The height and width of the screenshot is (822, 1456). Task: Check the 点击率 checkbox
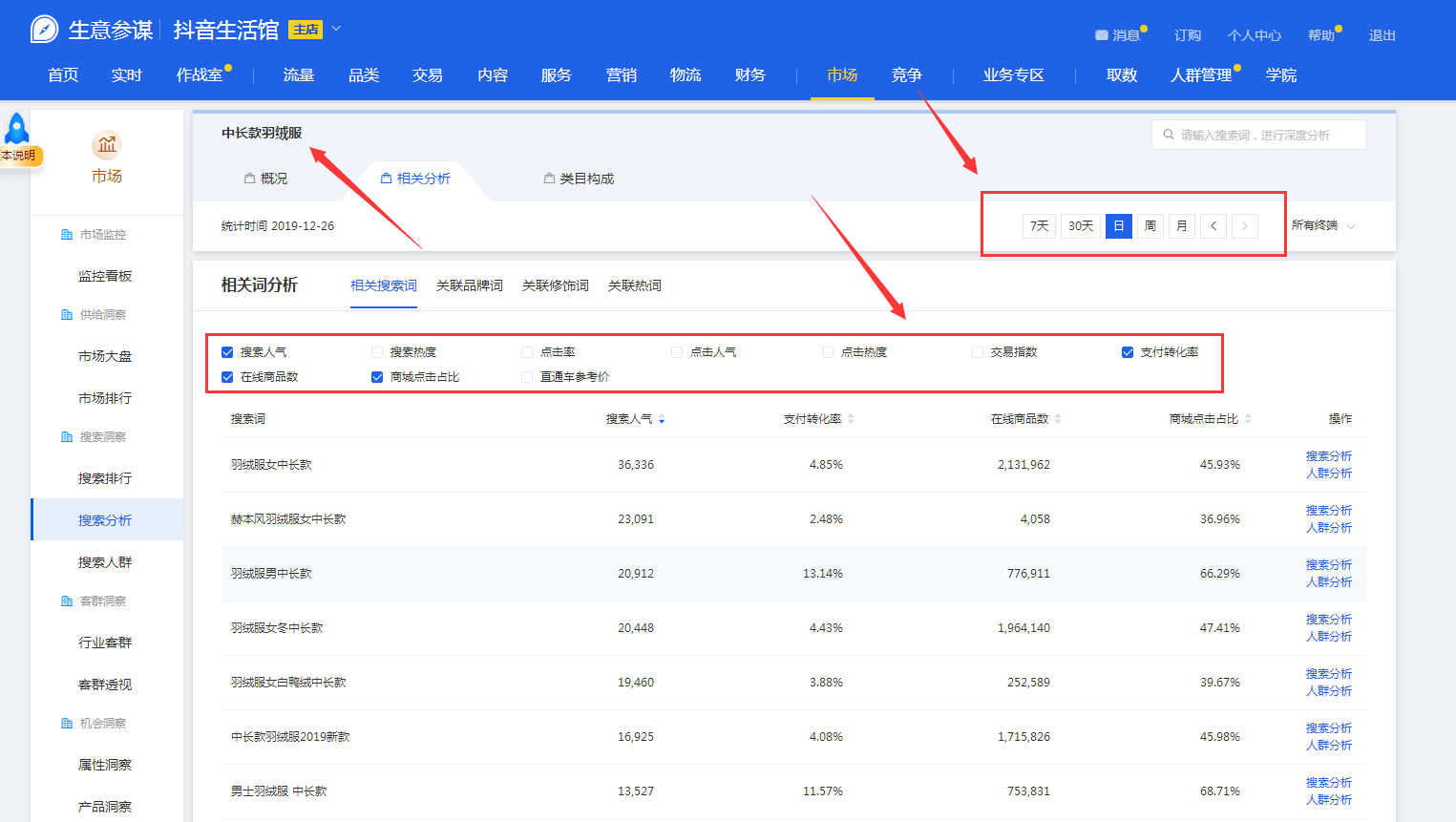(x=527, y=352)
